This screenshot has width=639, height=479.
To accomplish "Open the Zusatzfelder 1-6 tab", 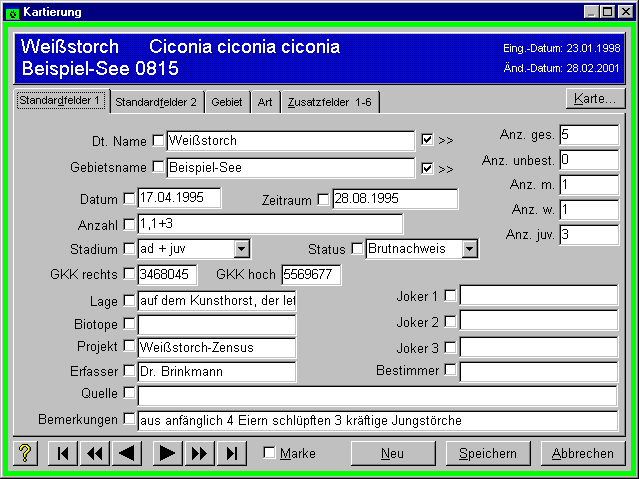I will coord(329,102).
